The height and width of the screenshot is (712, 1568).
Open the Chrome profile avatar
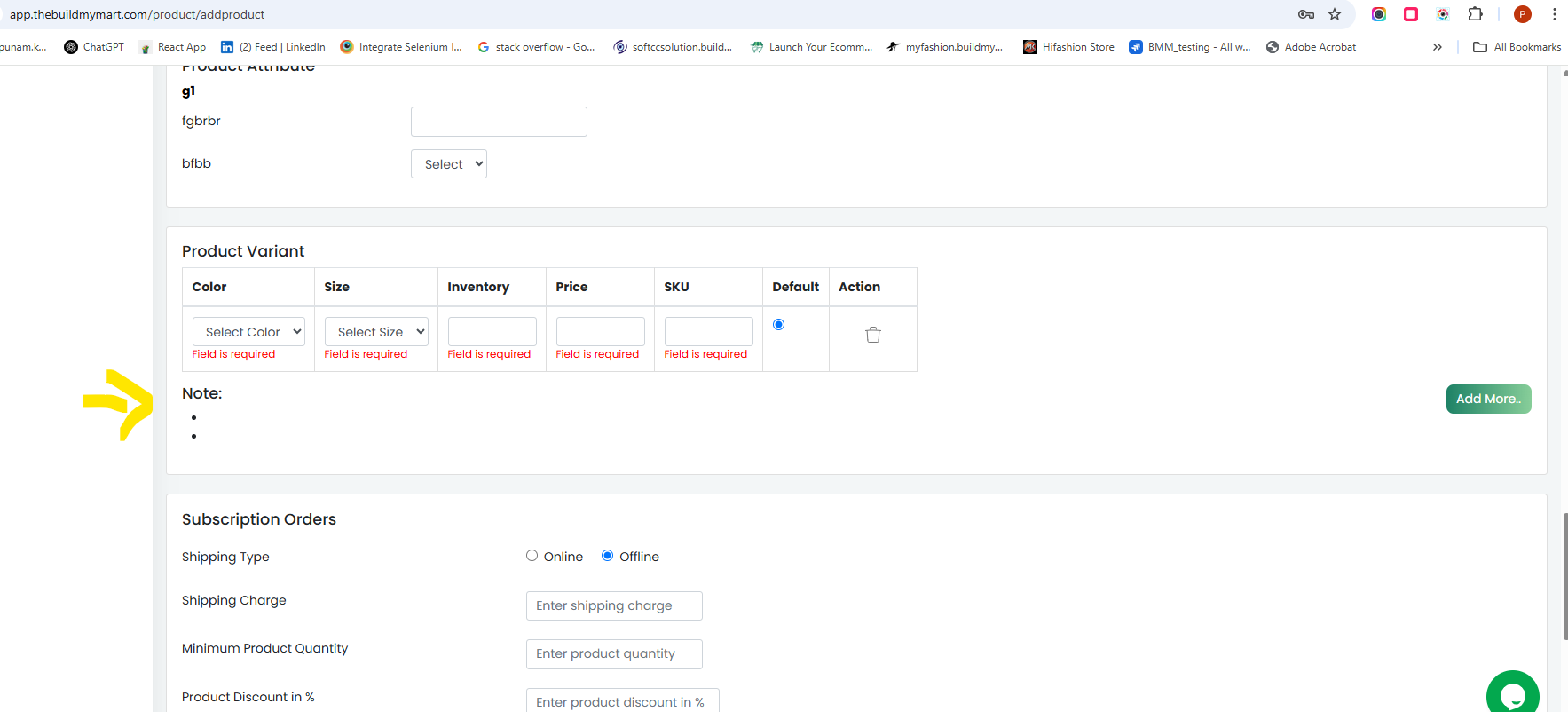(x=1523, y=14)
